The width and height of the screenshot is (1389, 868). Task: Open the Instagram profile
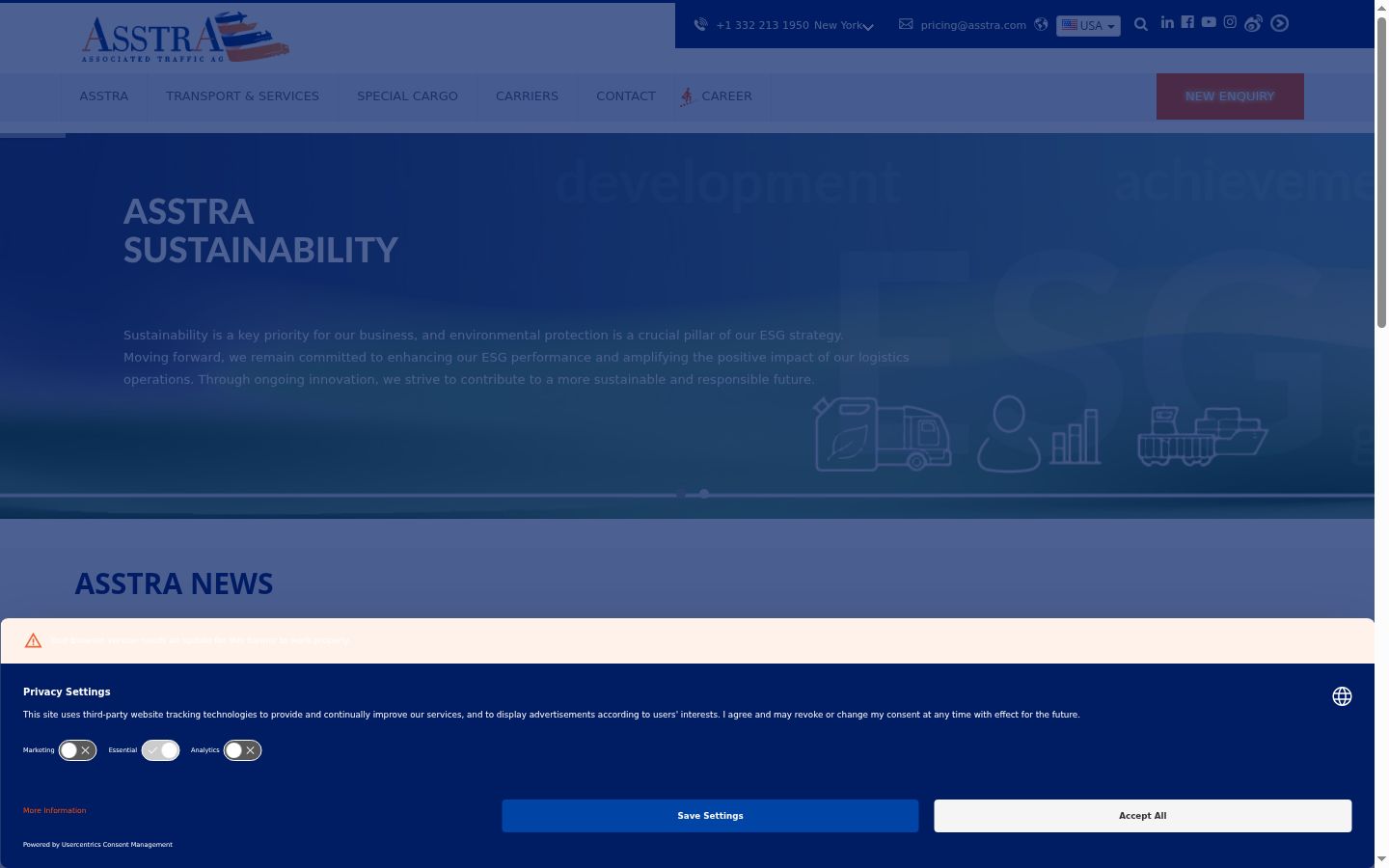click(x=1230, y=22)
